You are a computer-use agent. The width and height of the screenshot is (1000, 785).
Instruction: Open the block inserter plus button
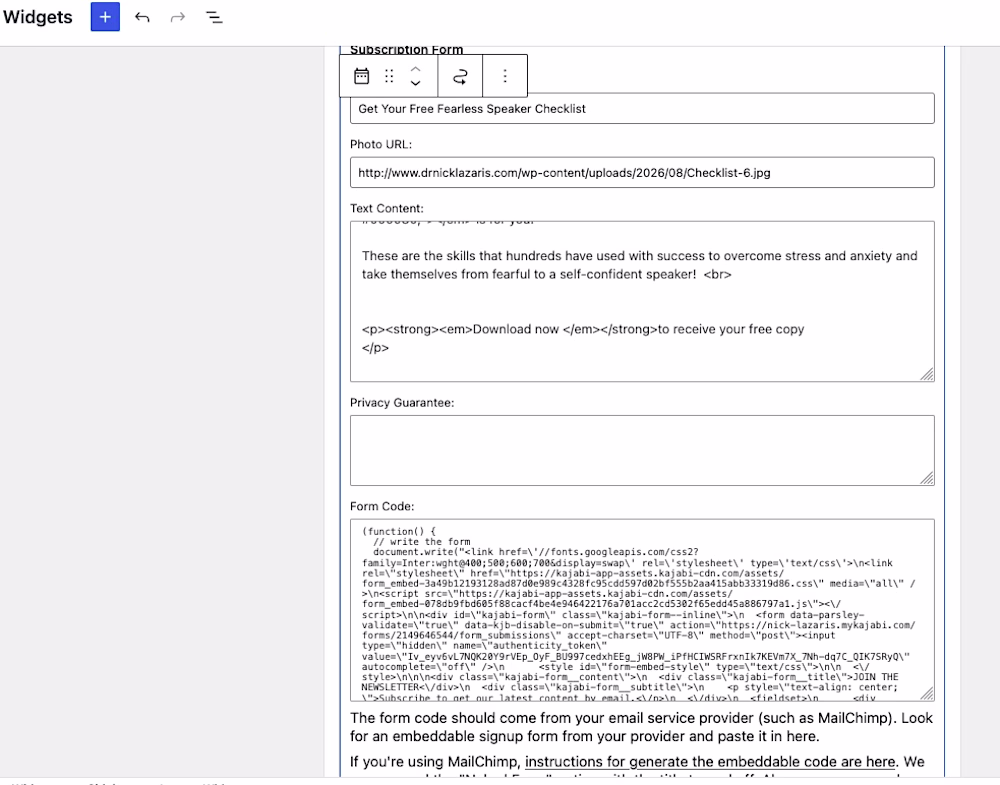105,17
